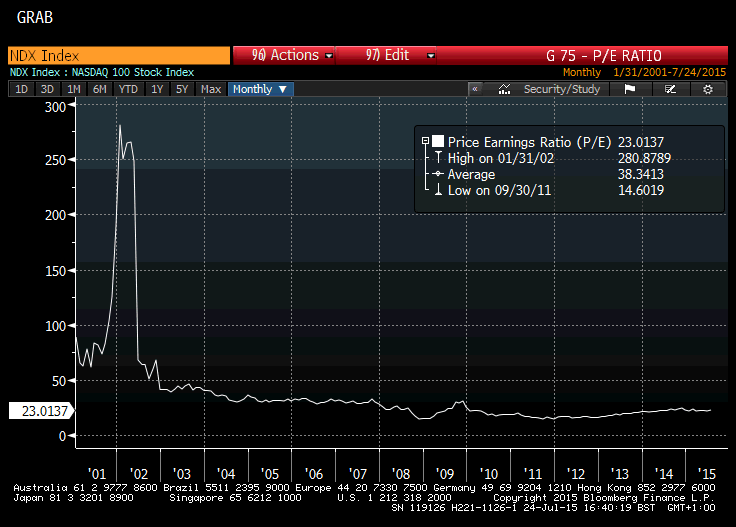
Task: Click the Low marker icon in legend
Action: coord(438,190)
